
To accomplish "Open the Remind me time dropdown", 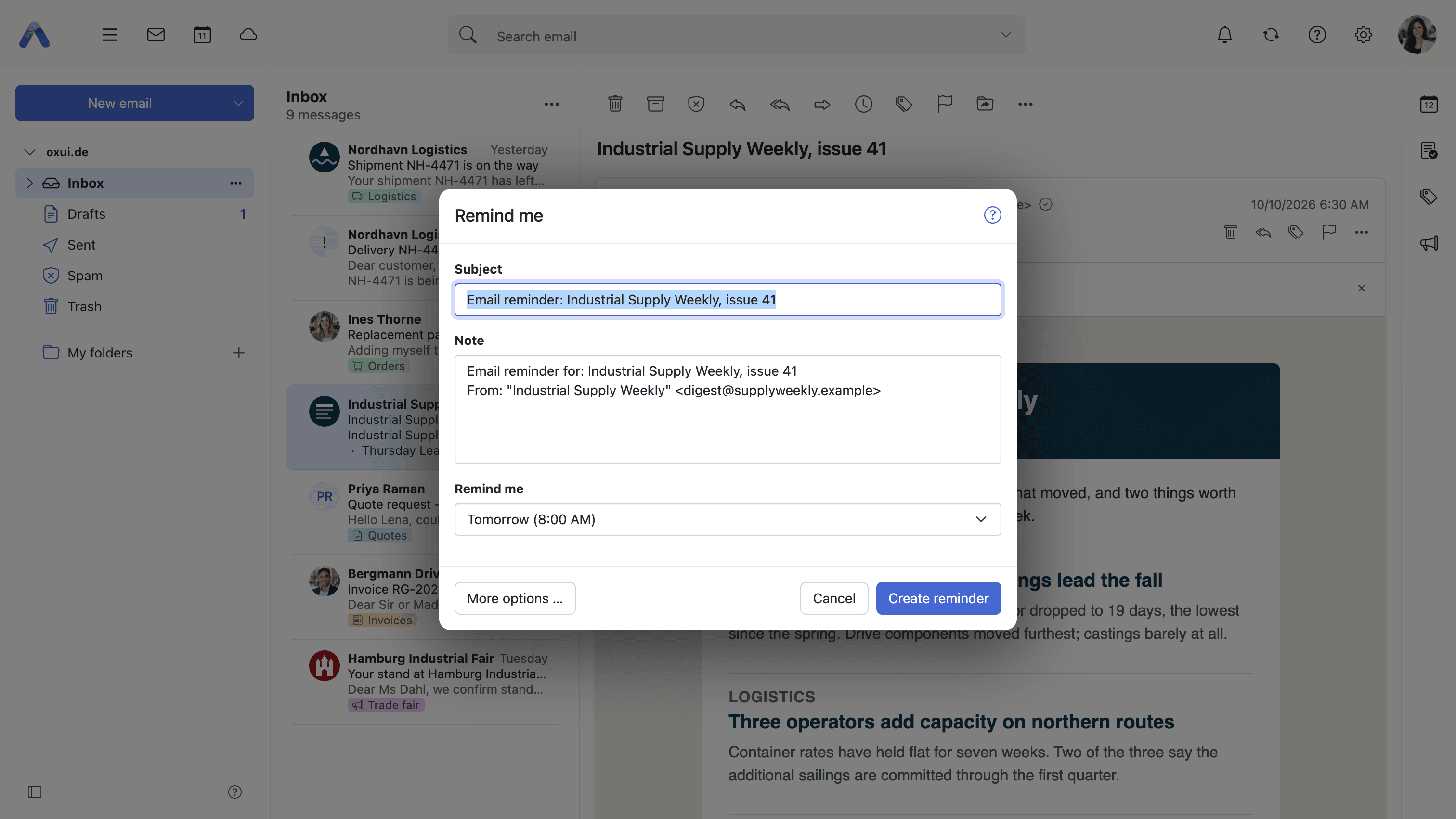I will pyautogui.click(x=728, y=519).
